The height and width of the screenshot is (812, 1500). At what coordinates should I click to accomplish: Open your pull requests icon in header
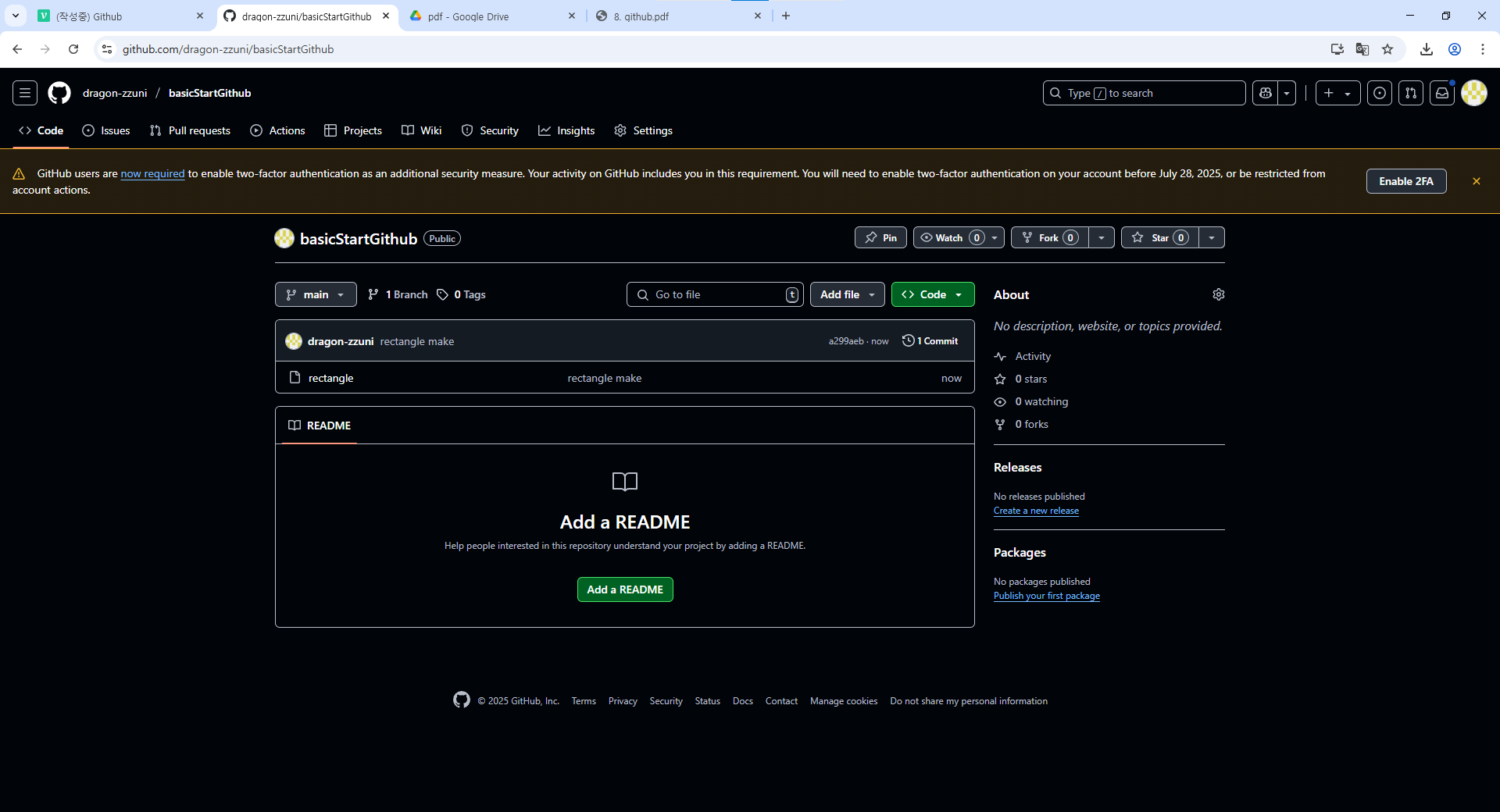(1411, 93)
